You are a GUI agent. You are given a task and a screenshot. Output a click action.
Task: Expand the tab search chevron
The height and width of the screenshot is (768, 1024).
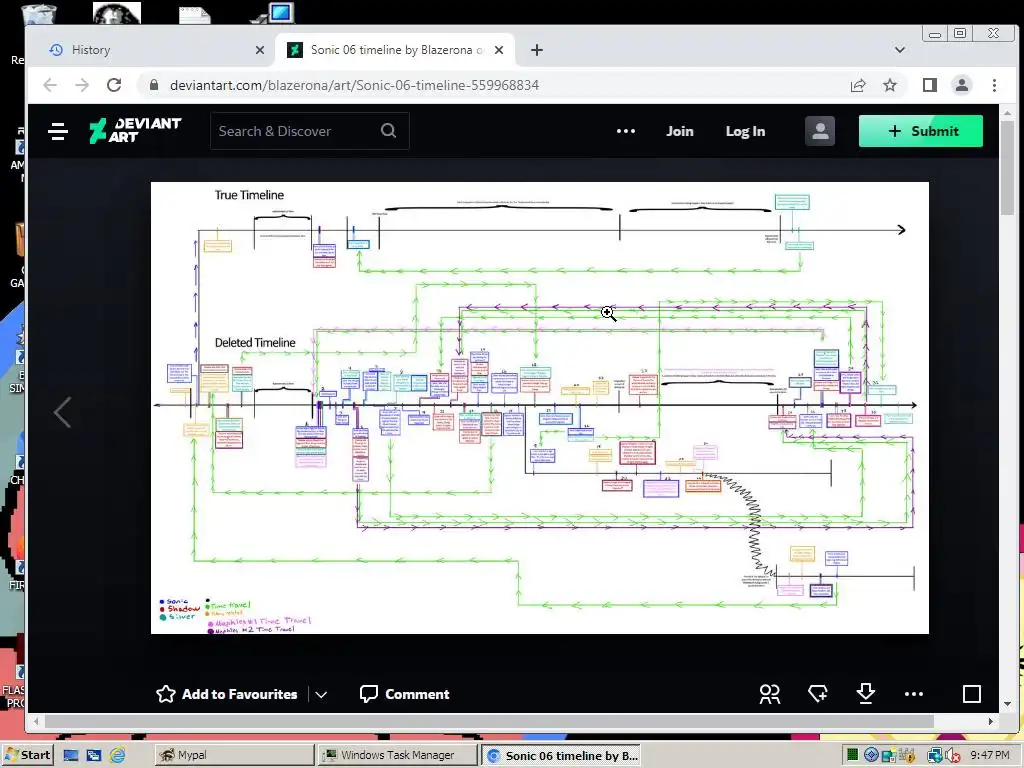[x=900, y=50]
